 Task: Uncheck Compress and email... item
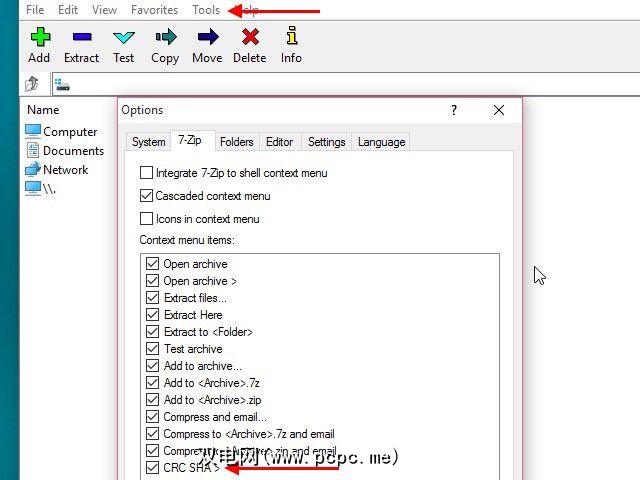tap(152, 417)
